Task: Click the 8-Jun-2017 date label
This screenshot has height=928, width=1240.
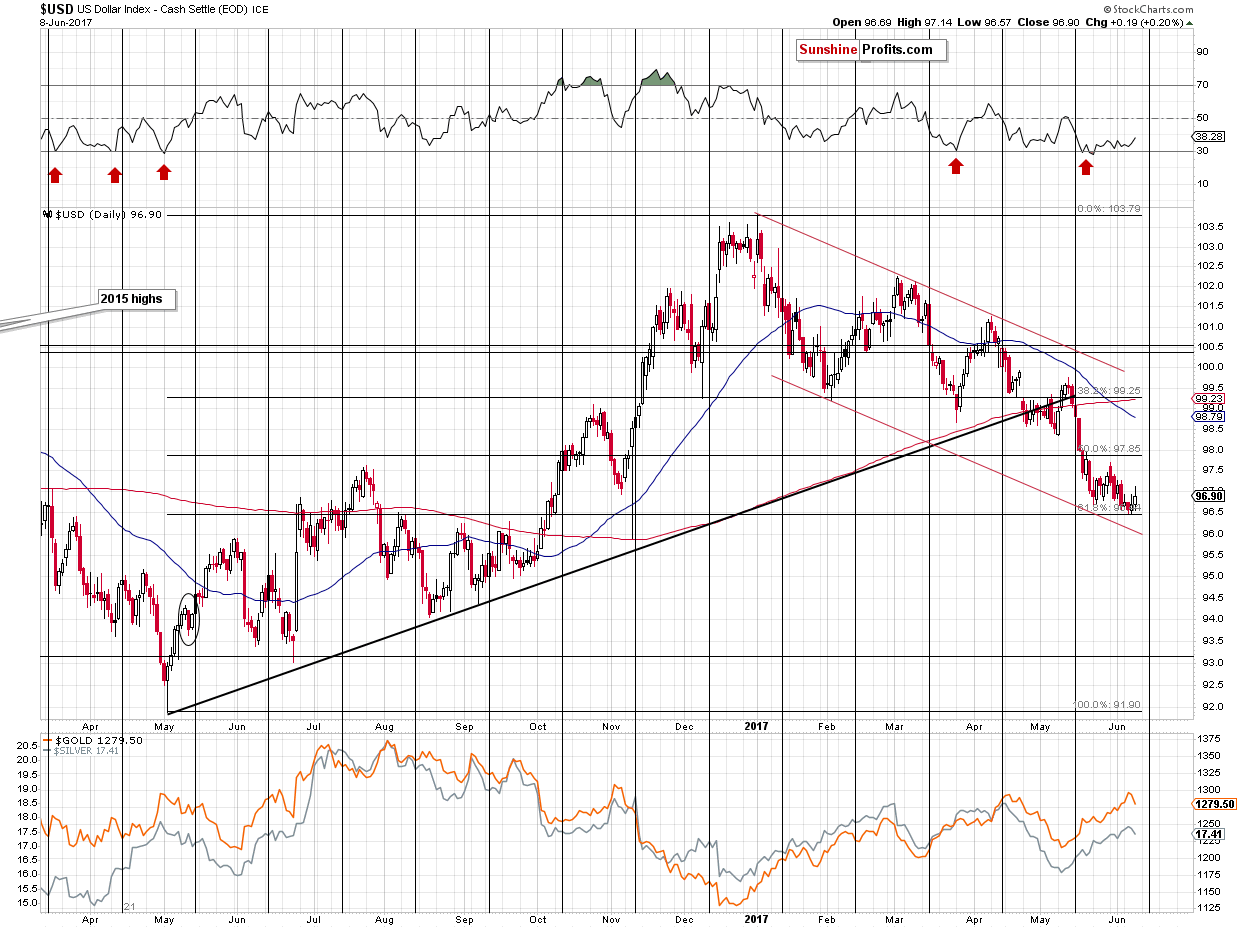Action: pyautogui.click(x=67, y=21)
